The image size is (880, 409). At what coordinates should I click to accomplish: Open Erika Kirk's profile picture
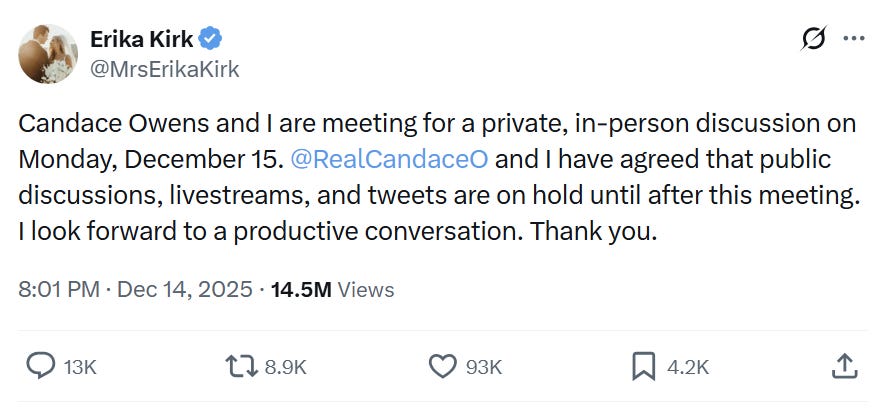coord(48,54)
